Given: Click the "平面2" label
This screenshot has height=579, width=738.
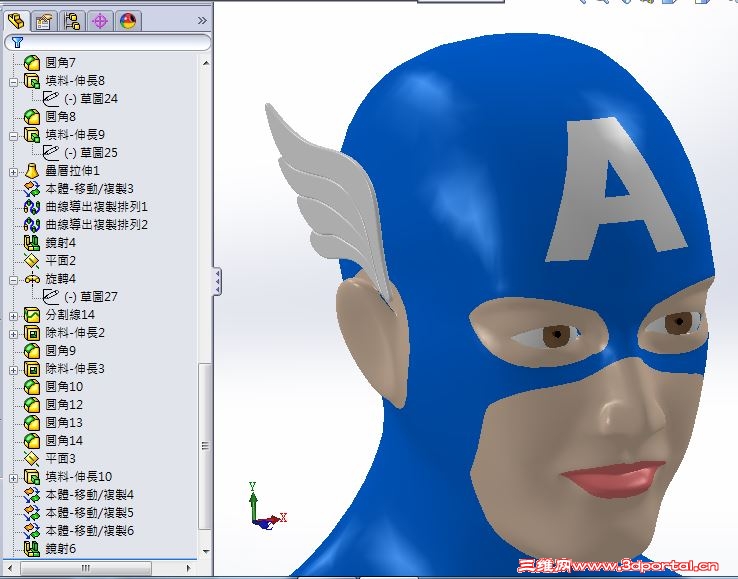Looking at the screenshot, I should tap(60, 261).
